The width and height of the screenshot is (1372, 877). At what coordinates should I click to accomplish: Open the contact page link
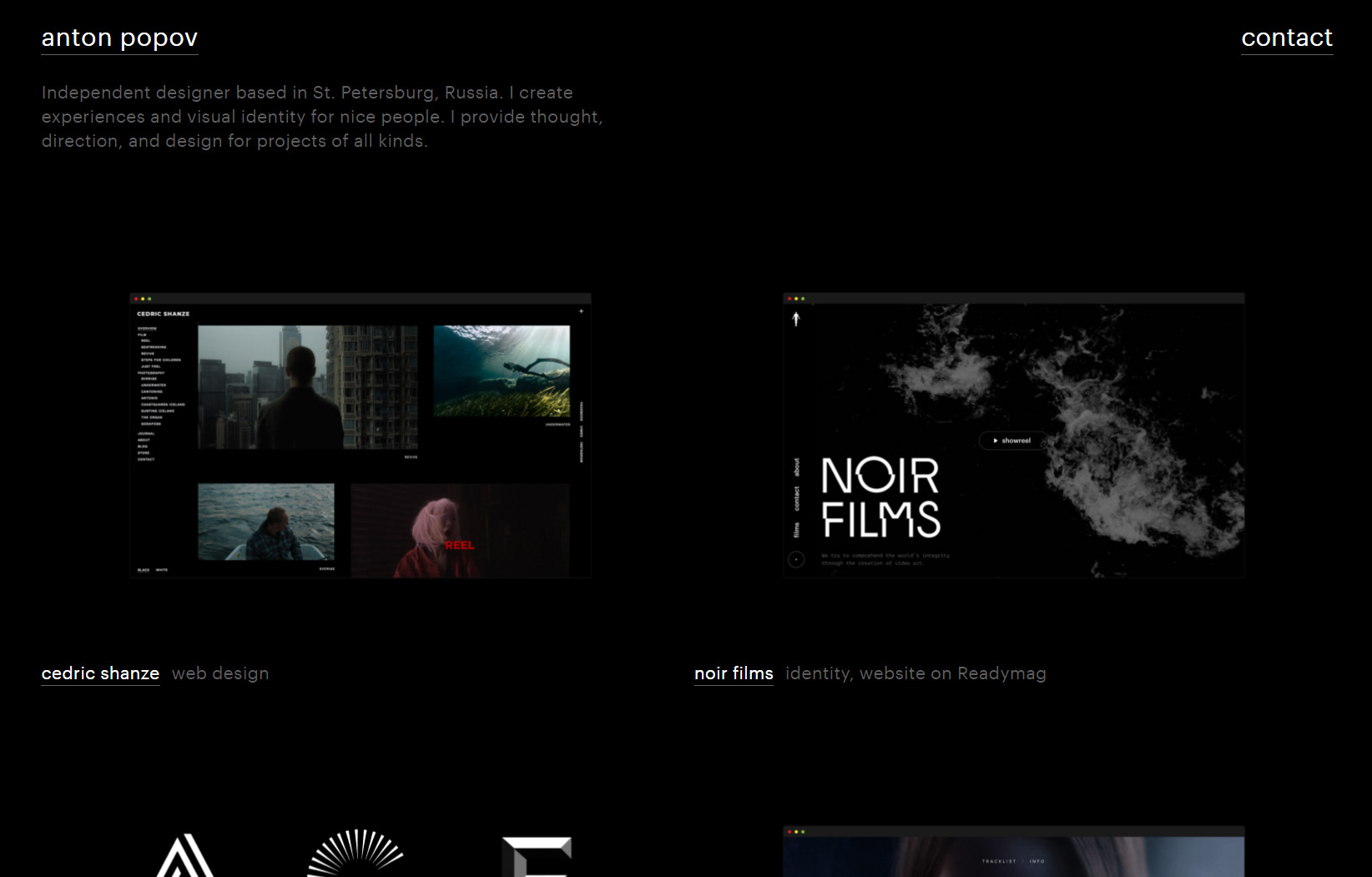1286,38
